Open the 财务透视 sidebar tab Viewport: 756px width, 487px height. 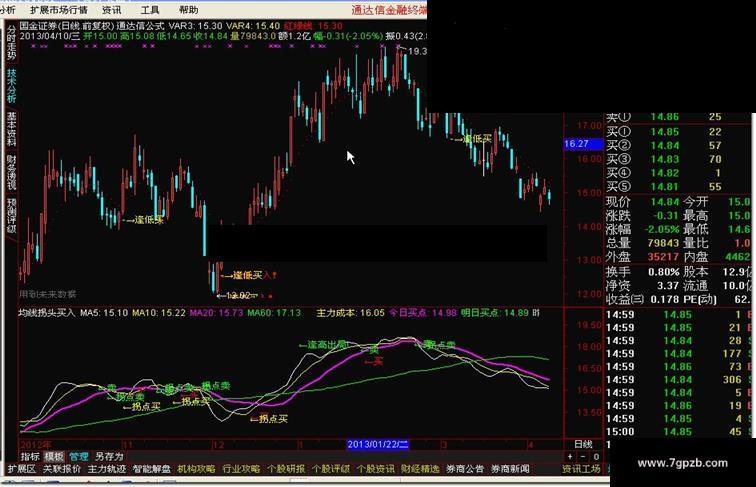point(12,172)
